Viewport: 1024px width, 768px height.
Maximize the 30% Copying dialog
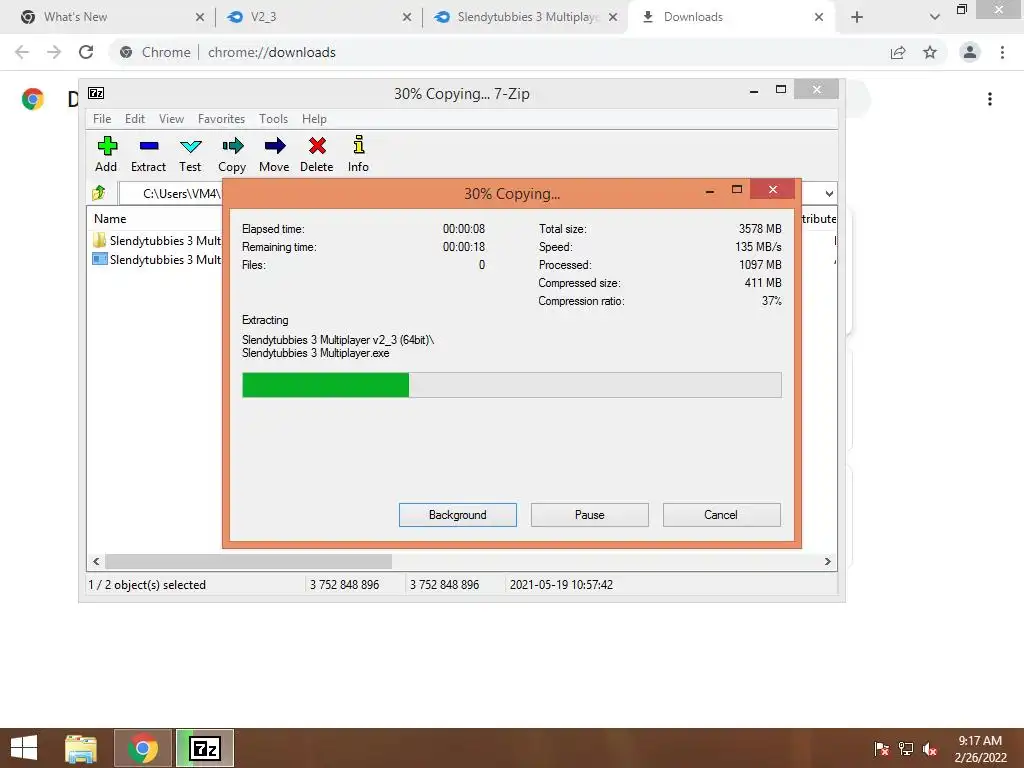tap(737, 189)
